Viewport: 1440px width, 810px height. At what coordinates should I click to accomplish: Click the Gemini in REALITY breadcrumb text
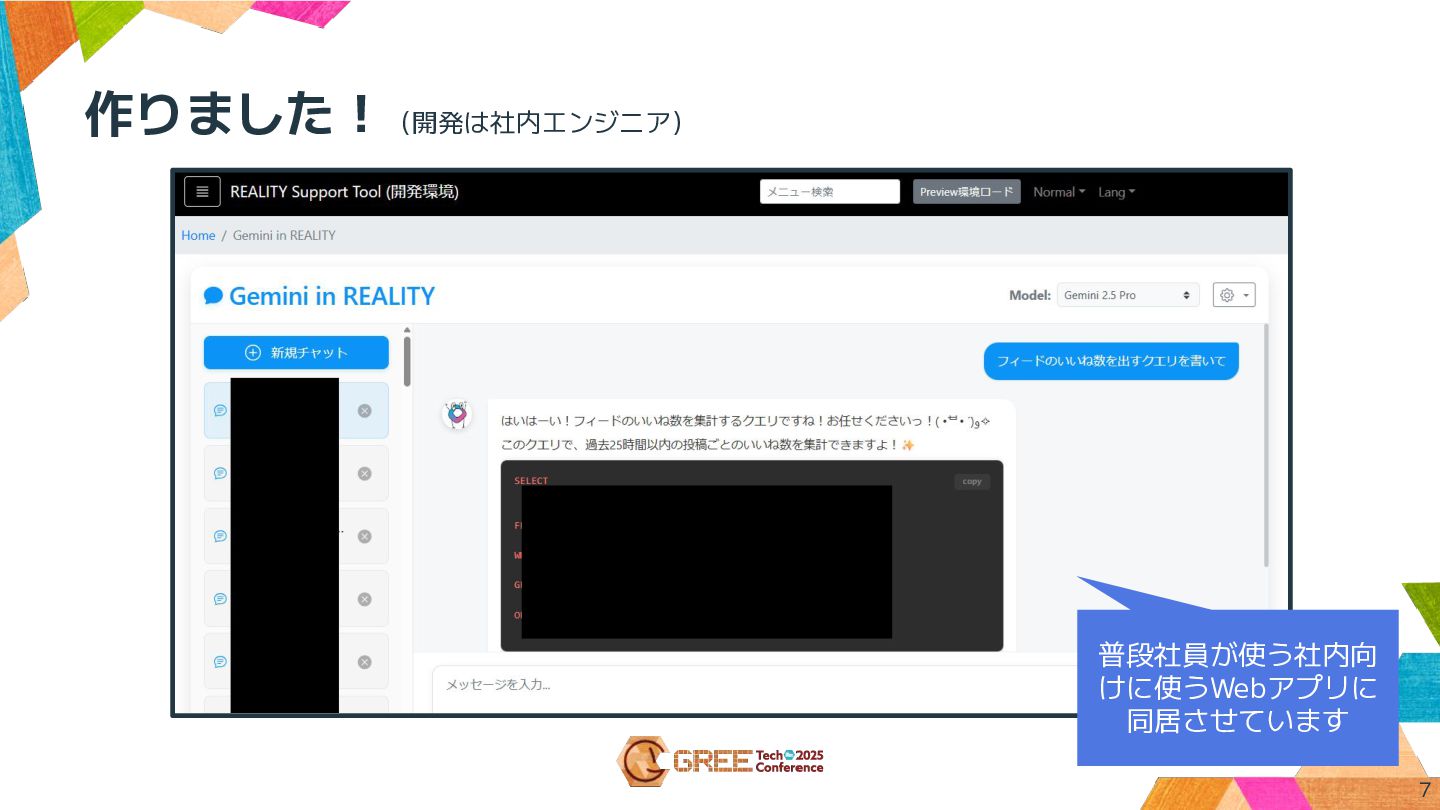(x=284, y=235)
